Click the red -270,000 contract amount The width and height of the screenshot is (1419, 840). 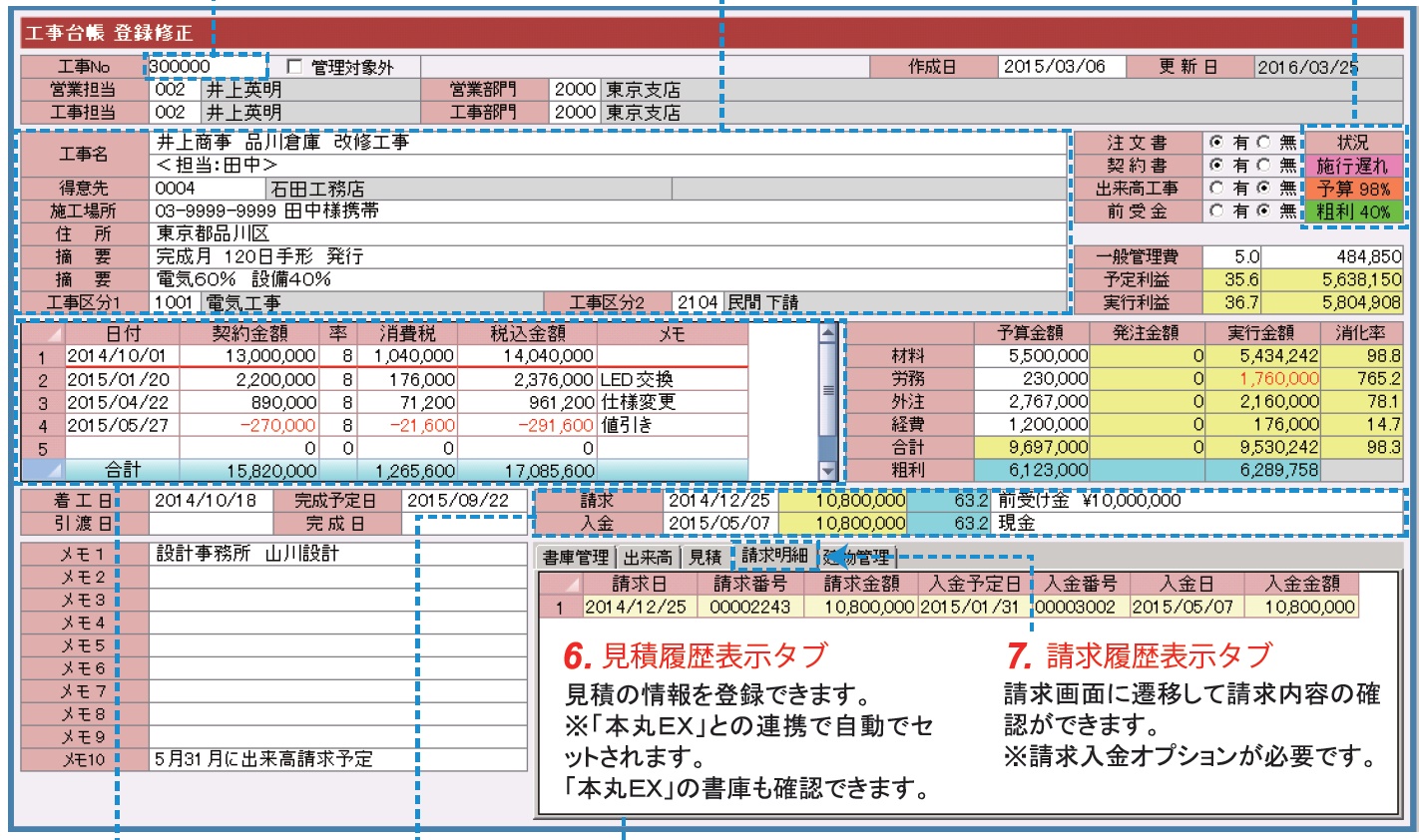249,425
